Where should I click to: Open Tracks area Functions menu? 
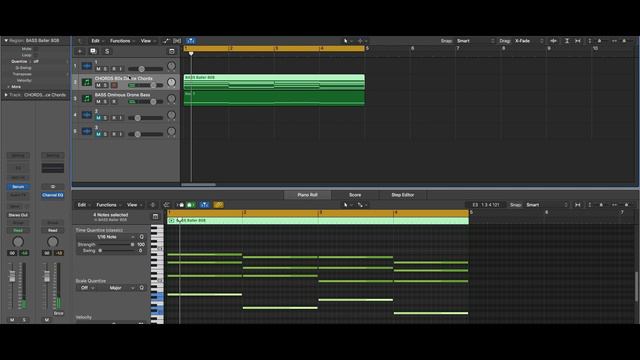click(122, 41)
